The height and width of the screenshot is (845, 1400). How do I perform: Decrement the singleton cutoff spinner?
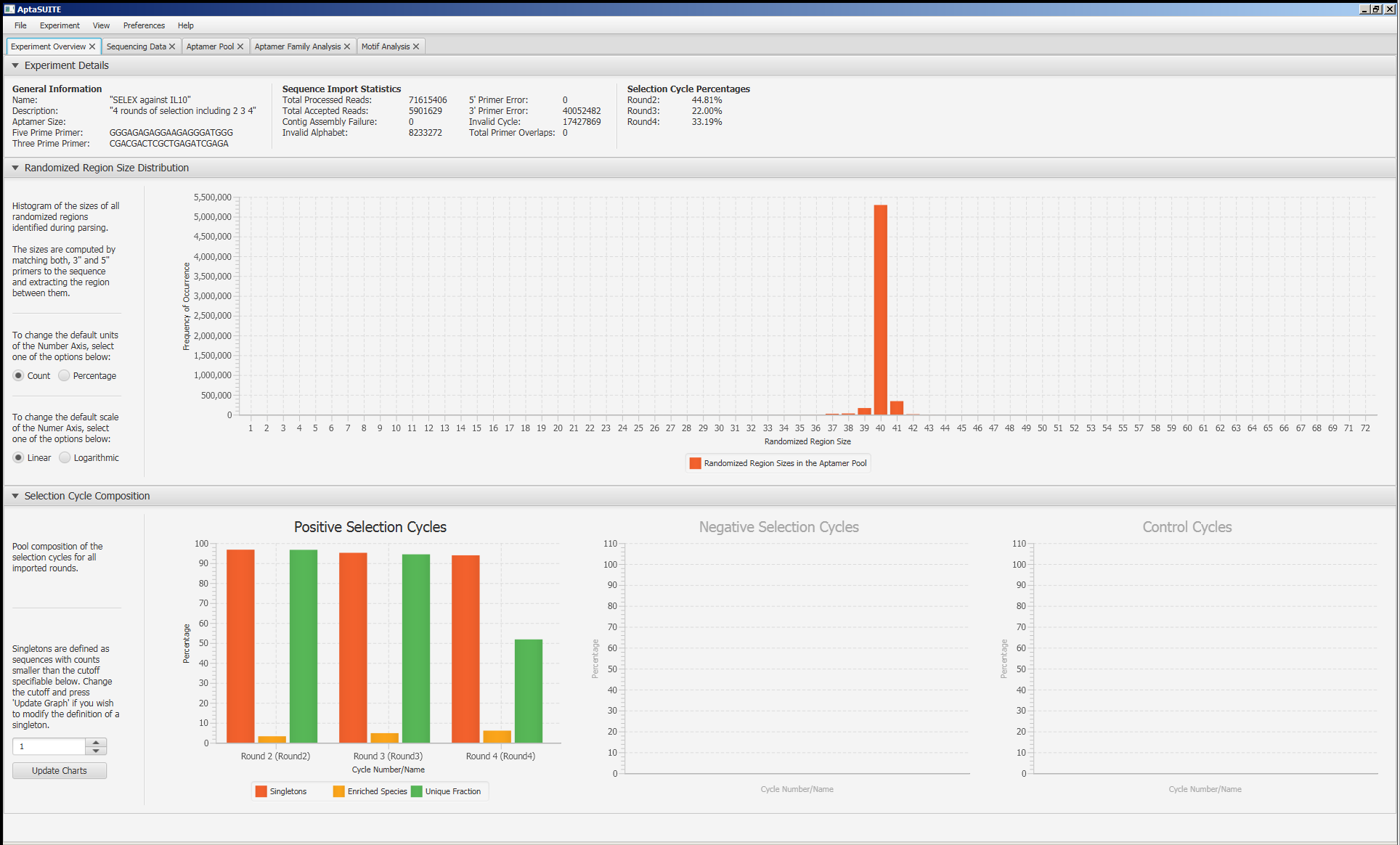pos(96,750)
